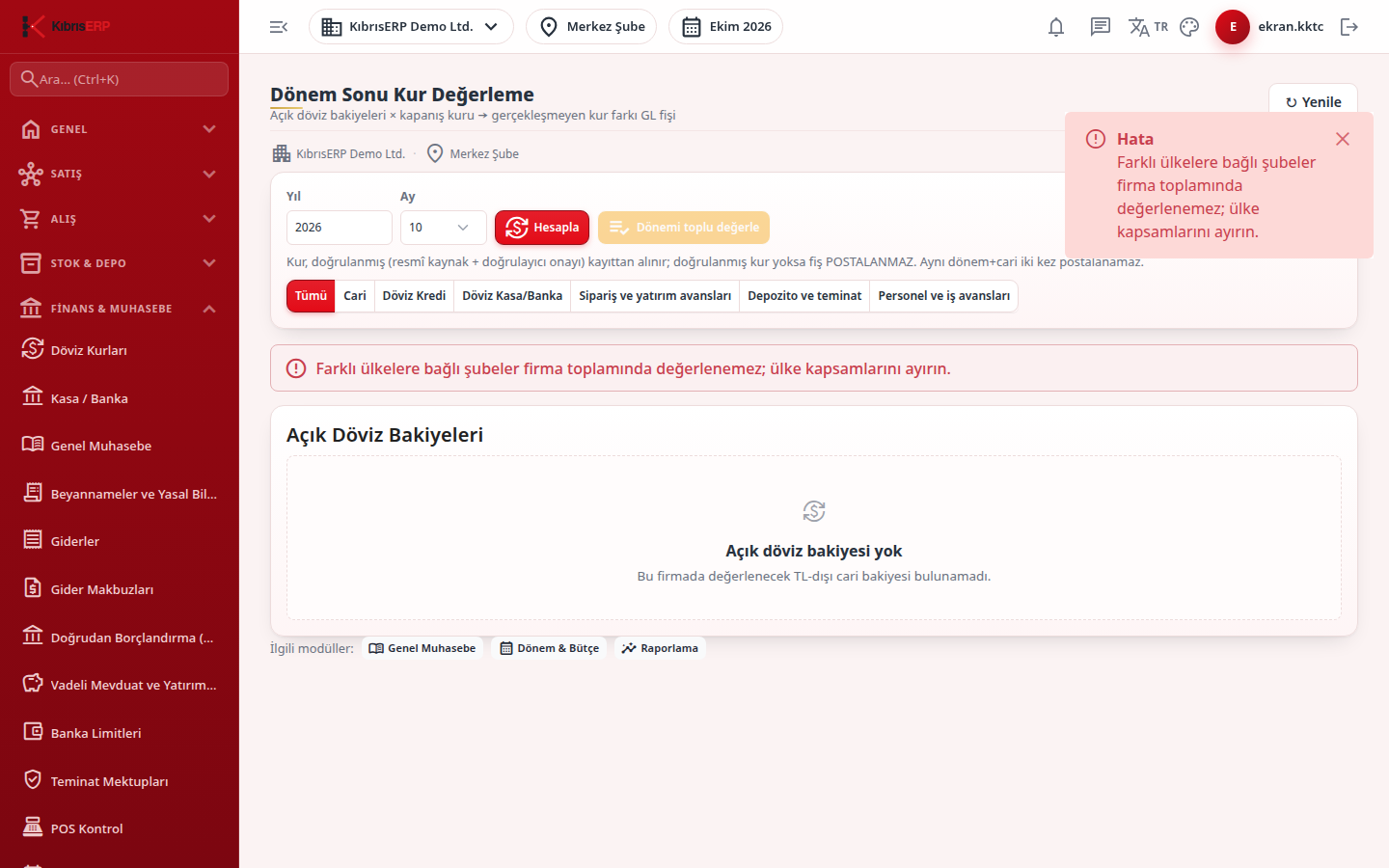Screen dimensions: 1389x868
Task: Select Depozito ve teminat tab
Action: (804, 296)
